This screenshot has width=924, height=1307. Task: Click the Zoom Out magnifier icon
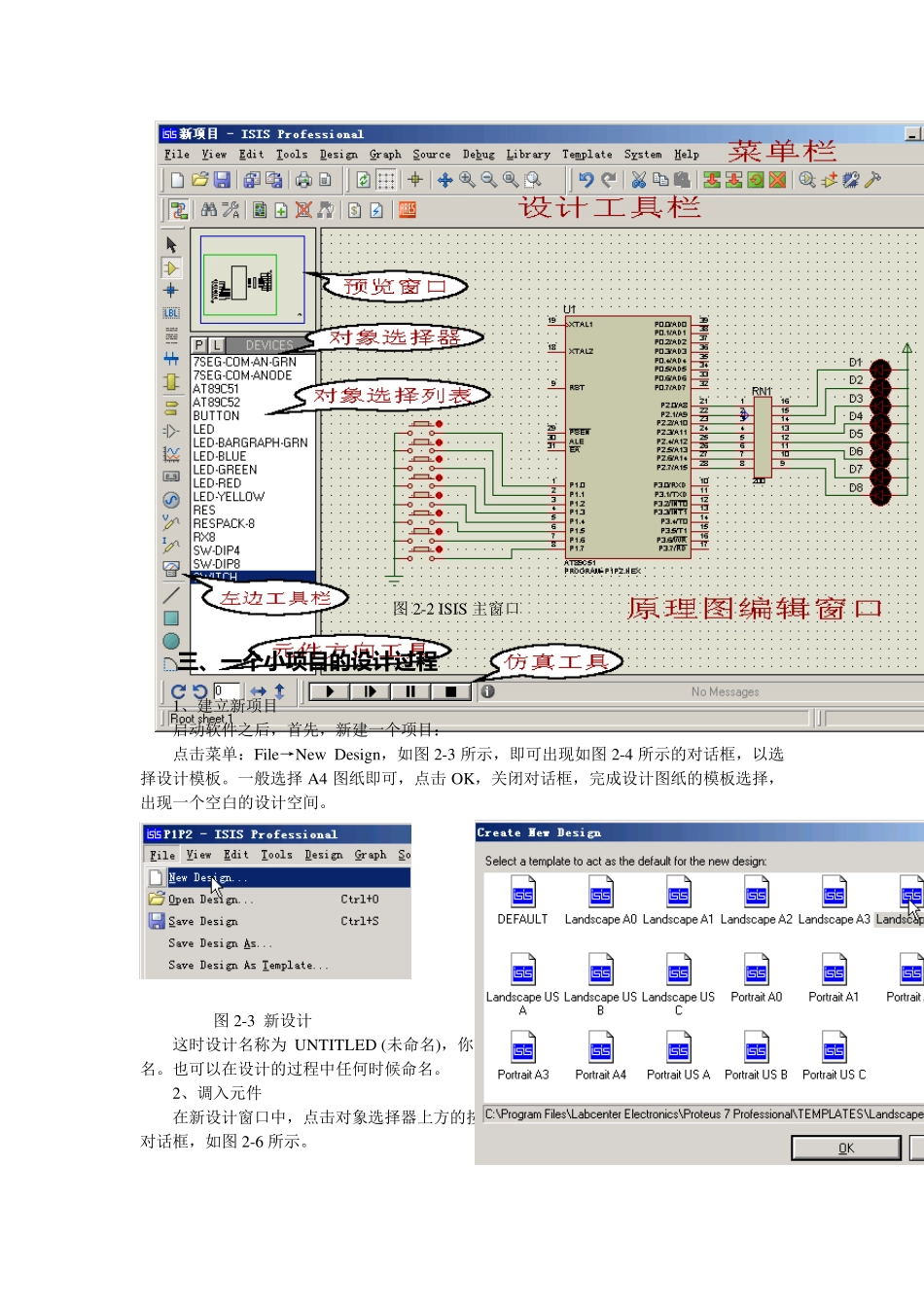[488, 180]
